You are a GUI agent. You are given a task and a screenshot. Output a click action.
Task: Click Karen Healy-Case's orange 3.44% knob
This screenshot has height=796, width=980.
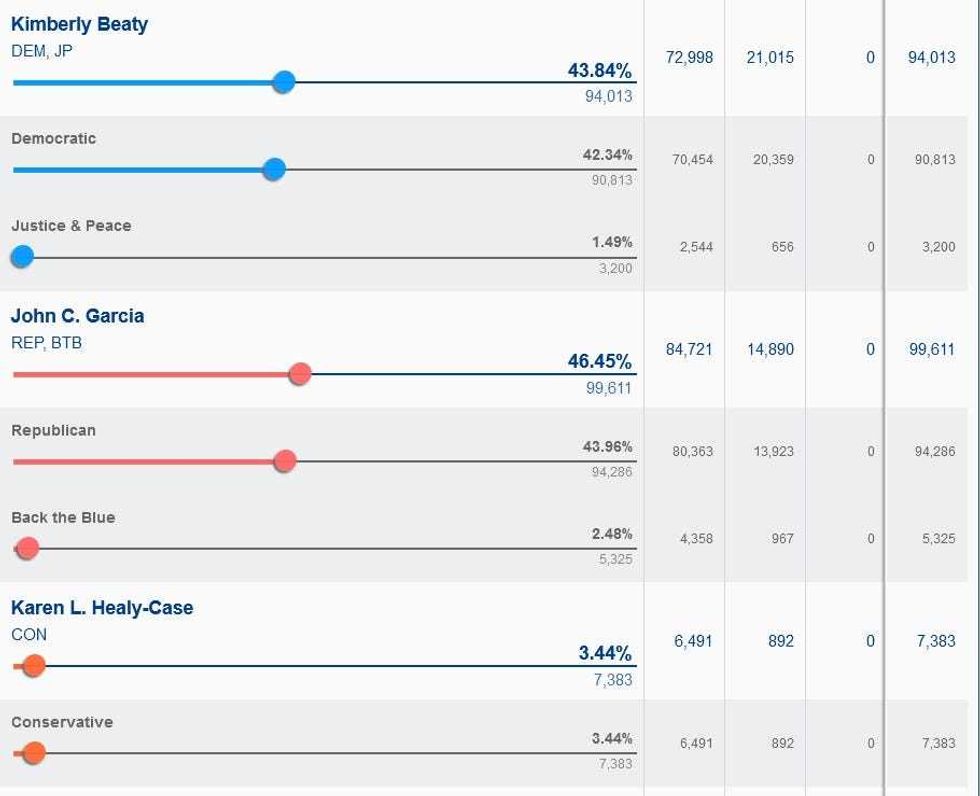(x=34, y=665)
